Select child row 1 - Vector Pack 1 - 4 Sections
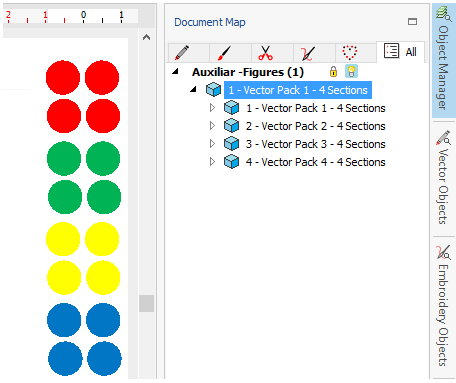Screen dimensions: 456x383 [x=316, y=108]
